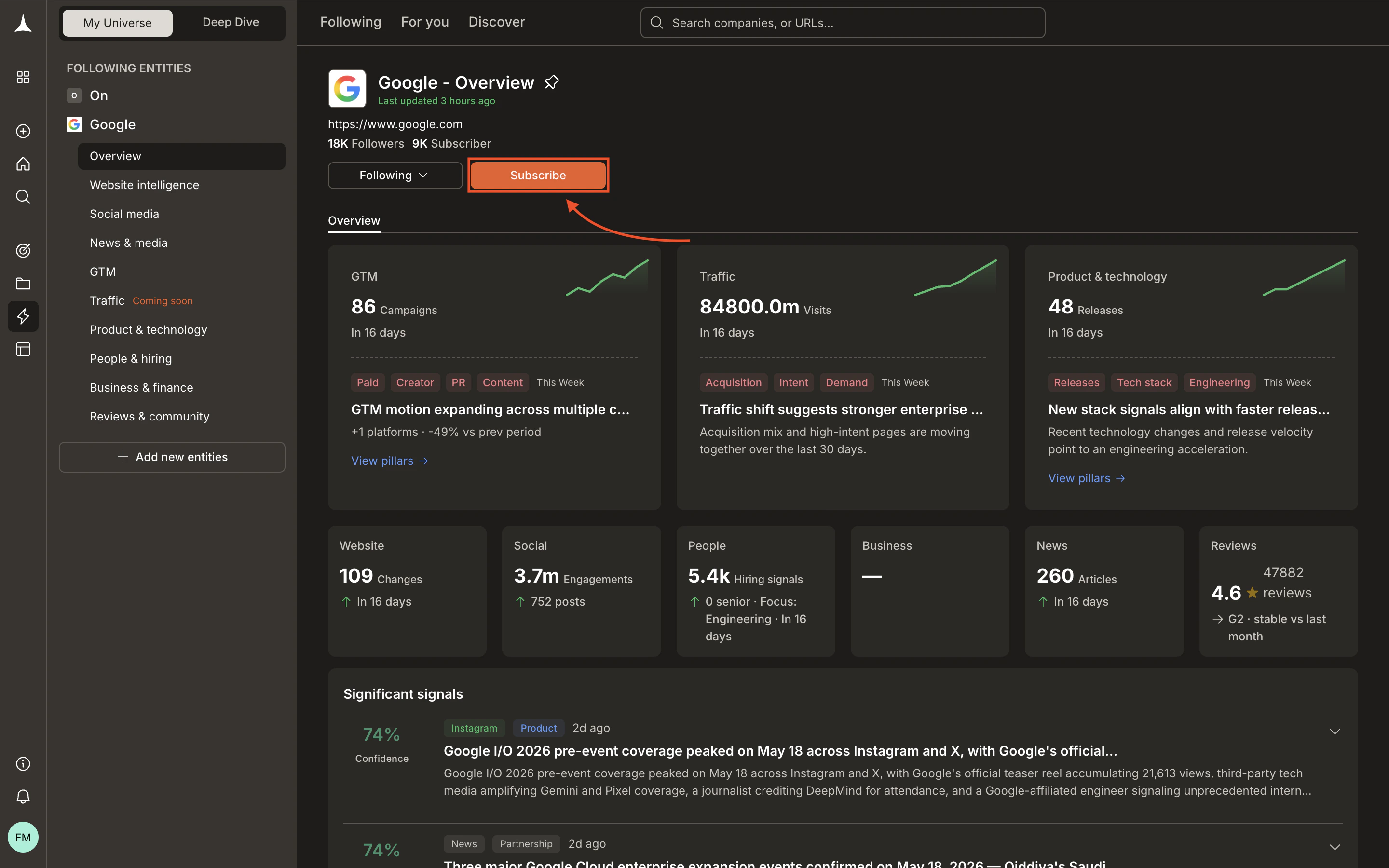Open the Website changes card
This screenshot has width=1389, height=868.
pos(407,591)
